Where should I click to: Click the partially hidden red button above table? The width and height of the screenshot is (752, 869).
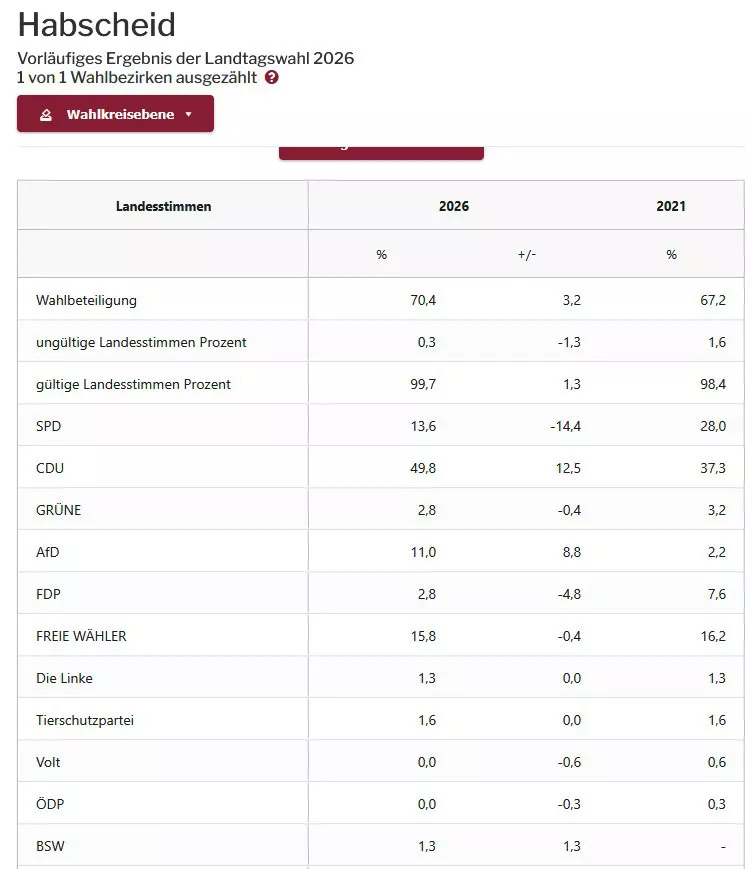coord(380,152)
